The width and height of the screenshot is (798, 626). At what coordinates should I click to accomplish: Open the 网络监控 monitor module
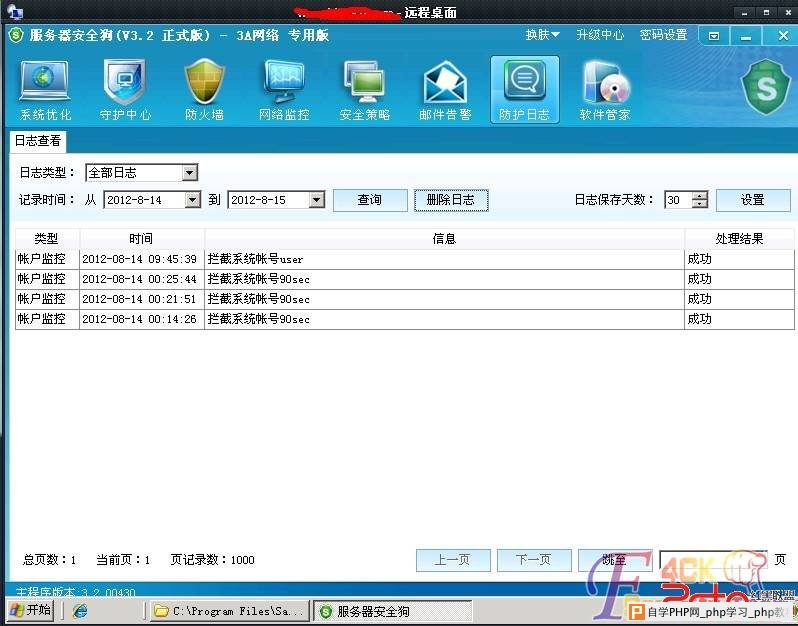click(284, 91)
